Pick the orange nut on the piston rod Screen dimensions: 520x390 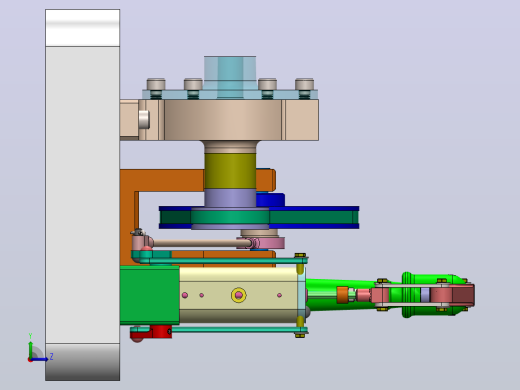click(342, 295)
